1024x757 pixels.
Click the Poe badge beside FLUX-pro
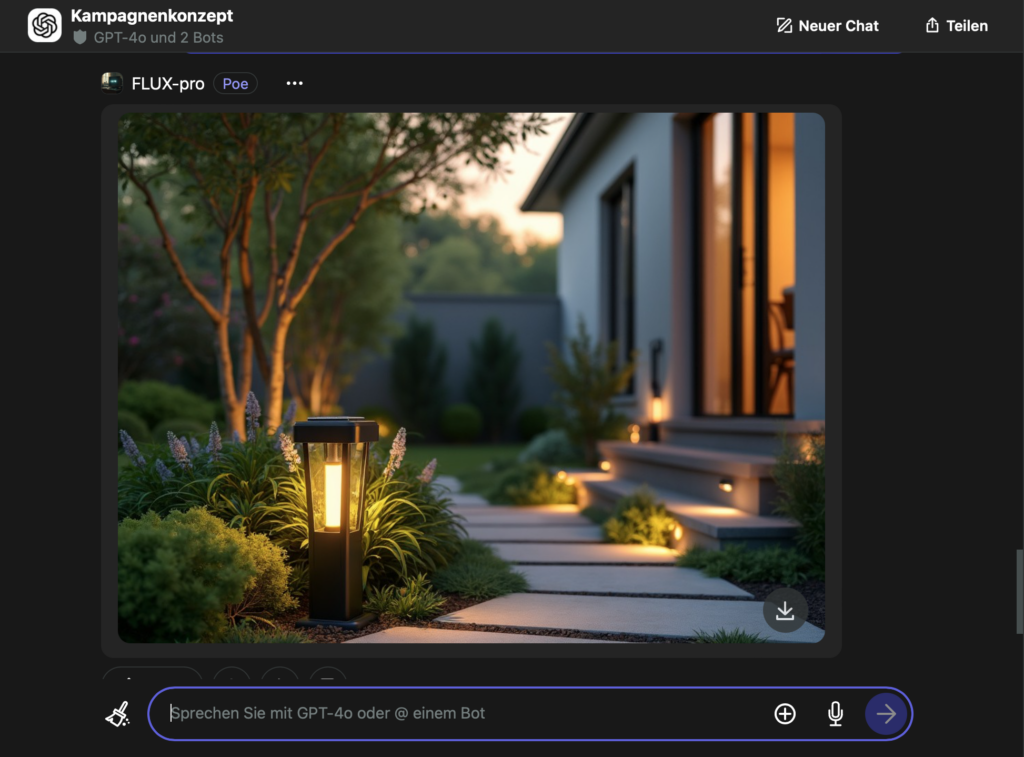(235, 84)
